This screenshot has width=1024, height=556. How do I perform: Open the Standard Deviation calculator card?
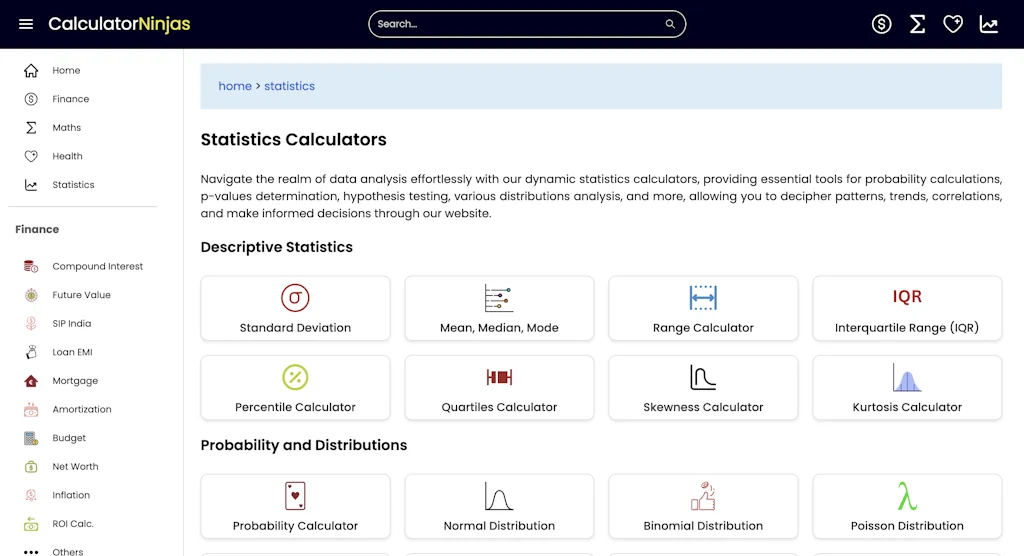point(295,309)
